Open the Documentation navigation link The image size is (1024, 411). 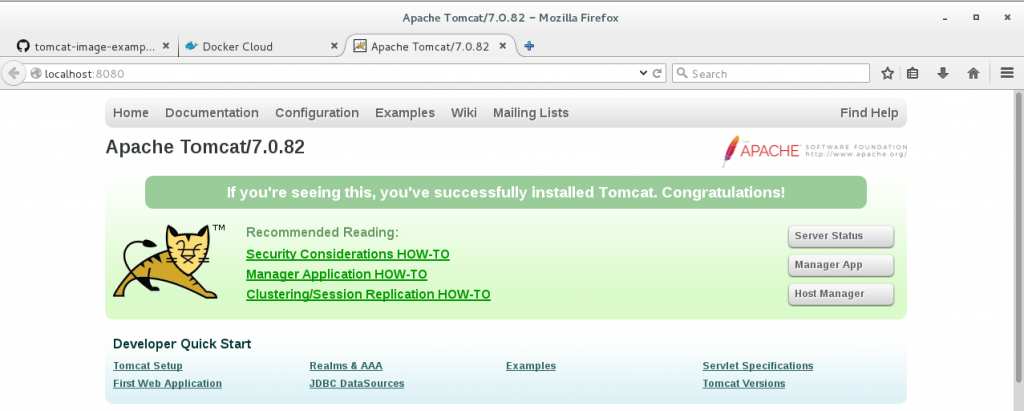point(212,113)
